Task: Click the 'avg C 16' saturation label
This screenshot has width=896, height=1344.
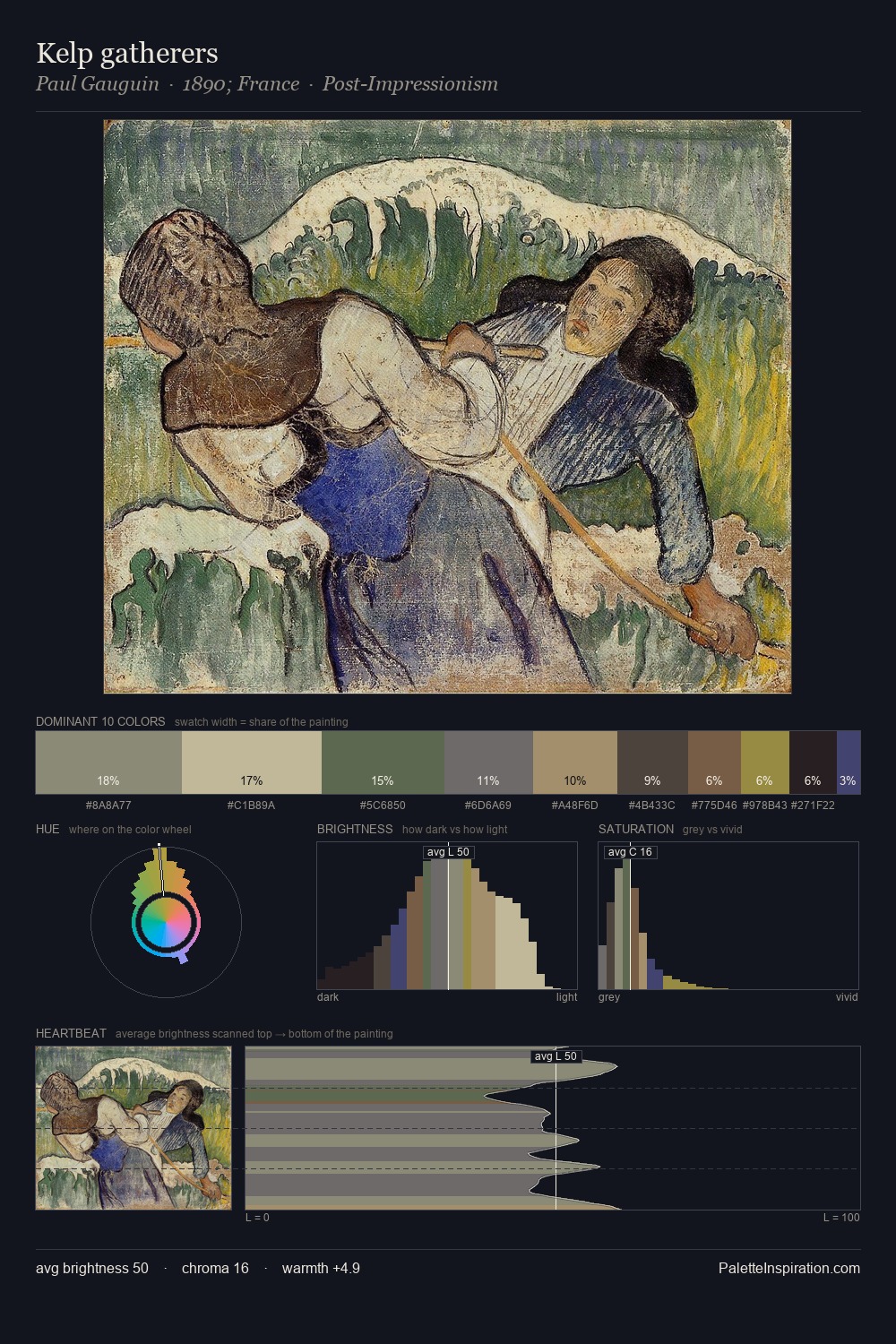Action: [x=630, y=852]
